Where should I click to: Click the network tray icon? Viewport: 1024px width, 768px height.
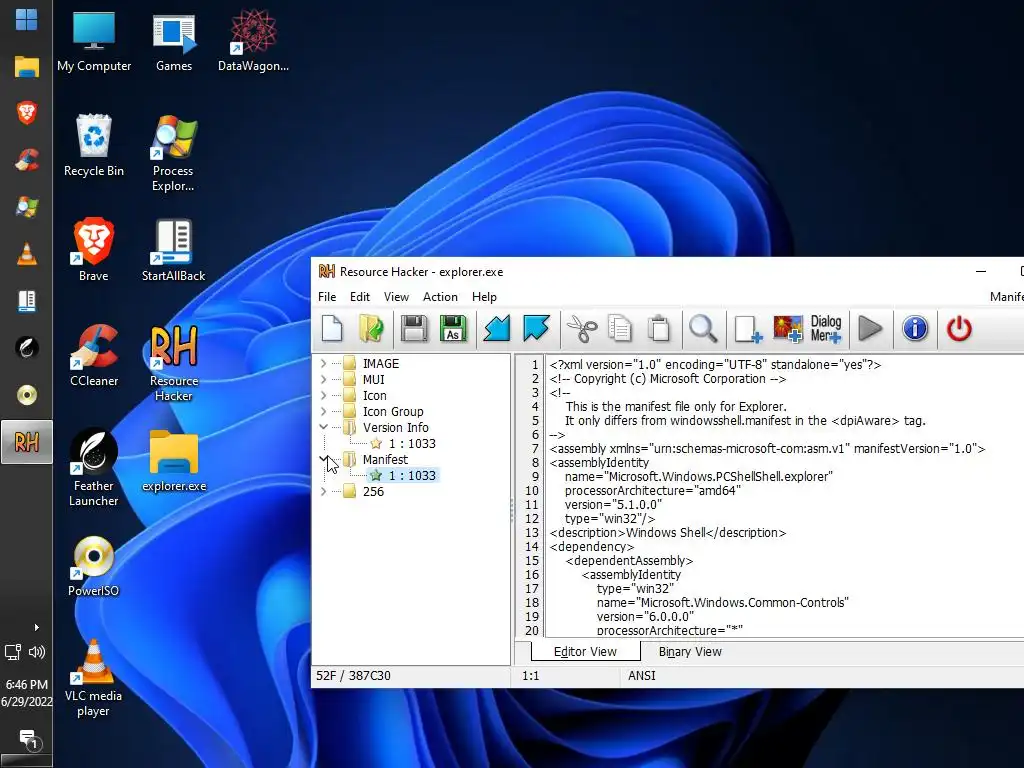point(13,652)
